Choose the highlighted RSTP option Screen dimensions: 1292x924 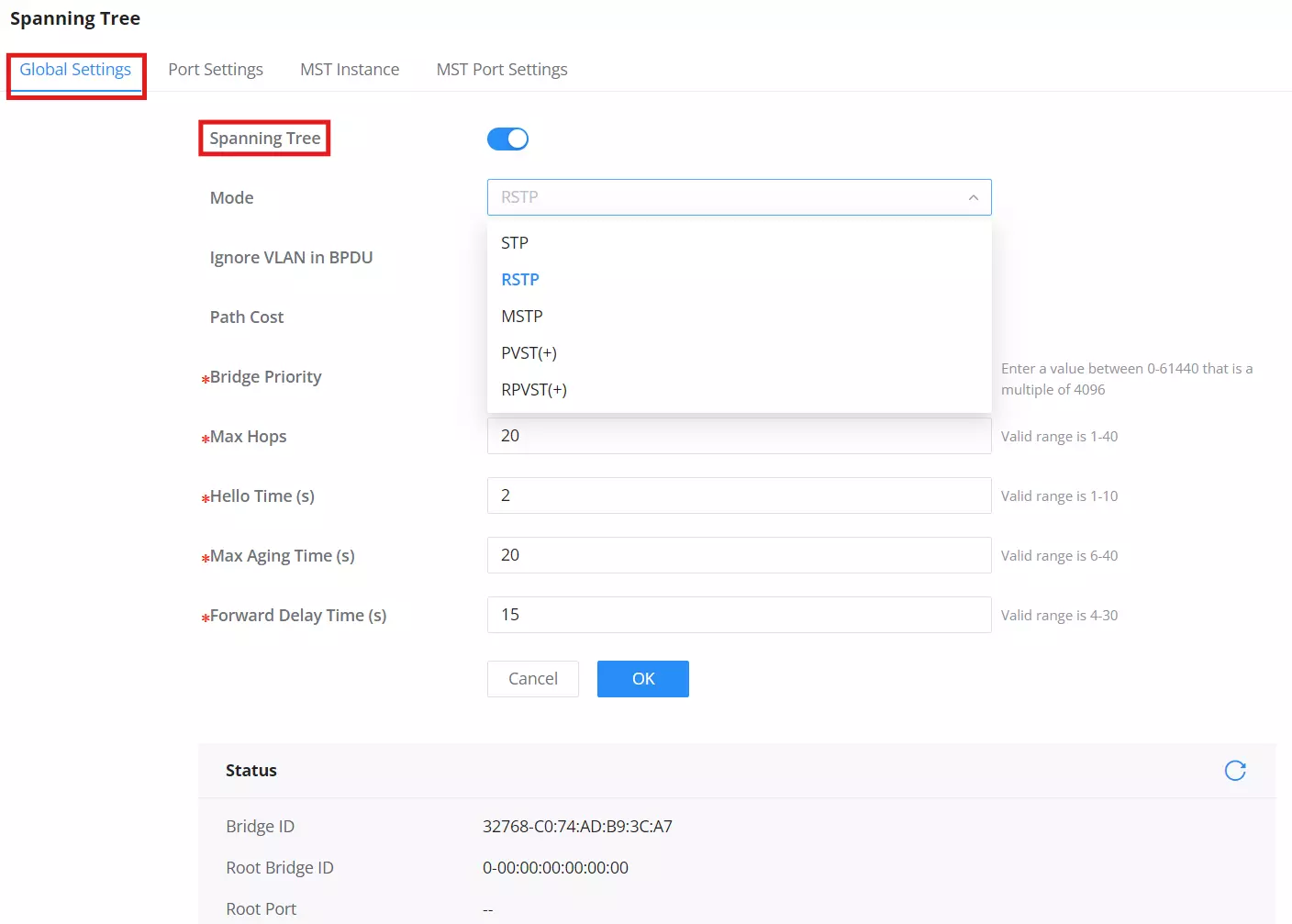click(x=739, y=280)
